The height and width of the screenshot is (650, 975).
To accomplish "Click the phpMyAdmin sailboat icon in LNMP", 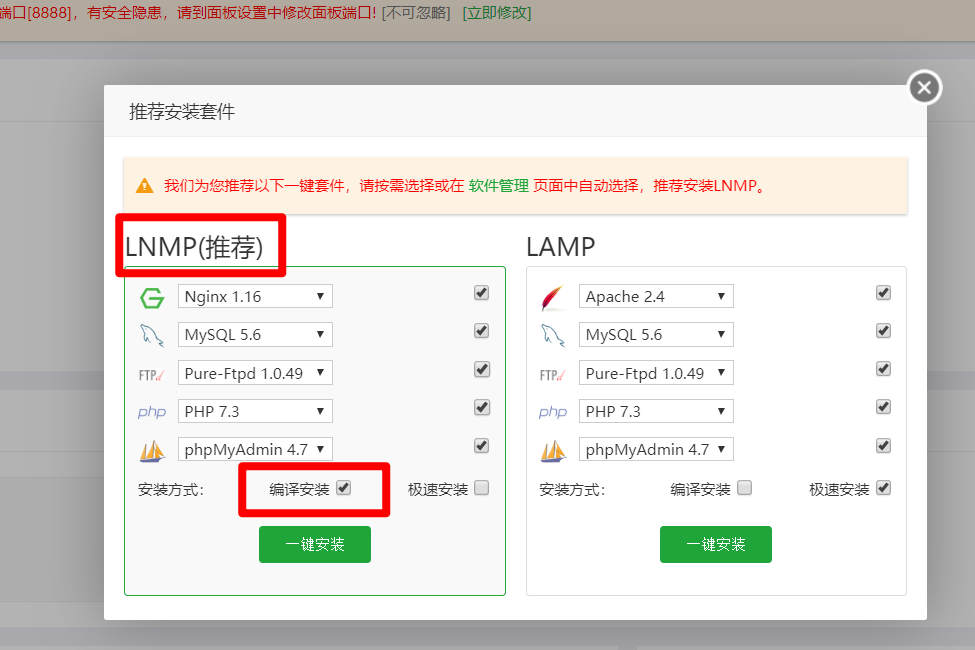I will coord(152,451).
